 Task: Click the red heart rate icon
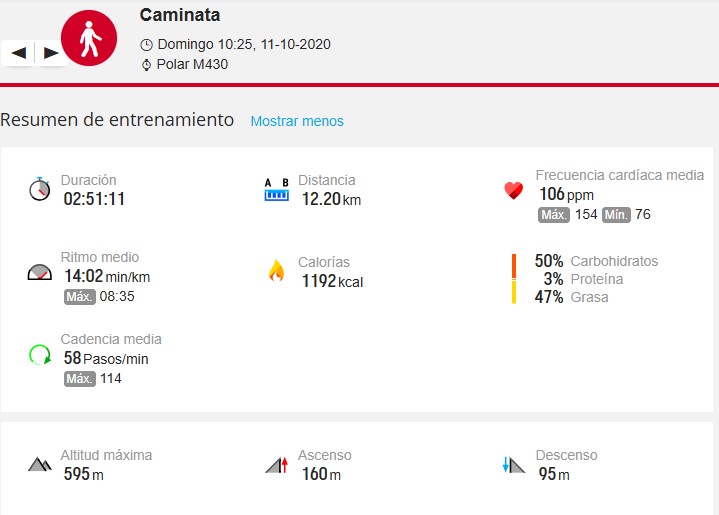click(514, 190)
